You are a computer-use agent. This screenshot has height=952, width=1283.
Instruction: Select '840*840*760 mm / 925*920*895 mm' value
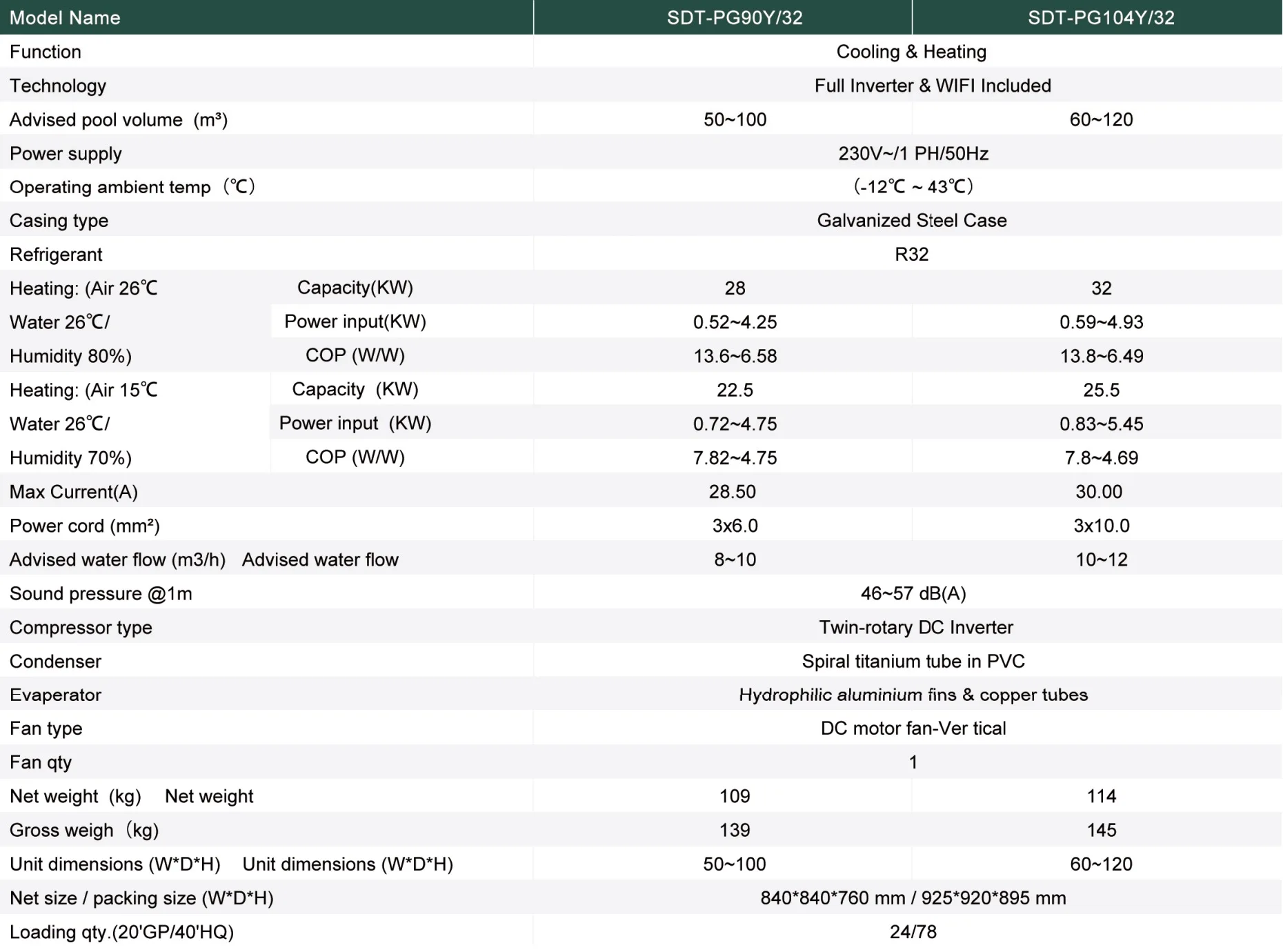913,898
